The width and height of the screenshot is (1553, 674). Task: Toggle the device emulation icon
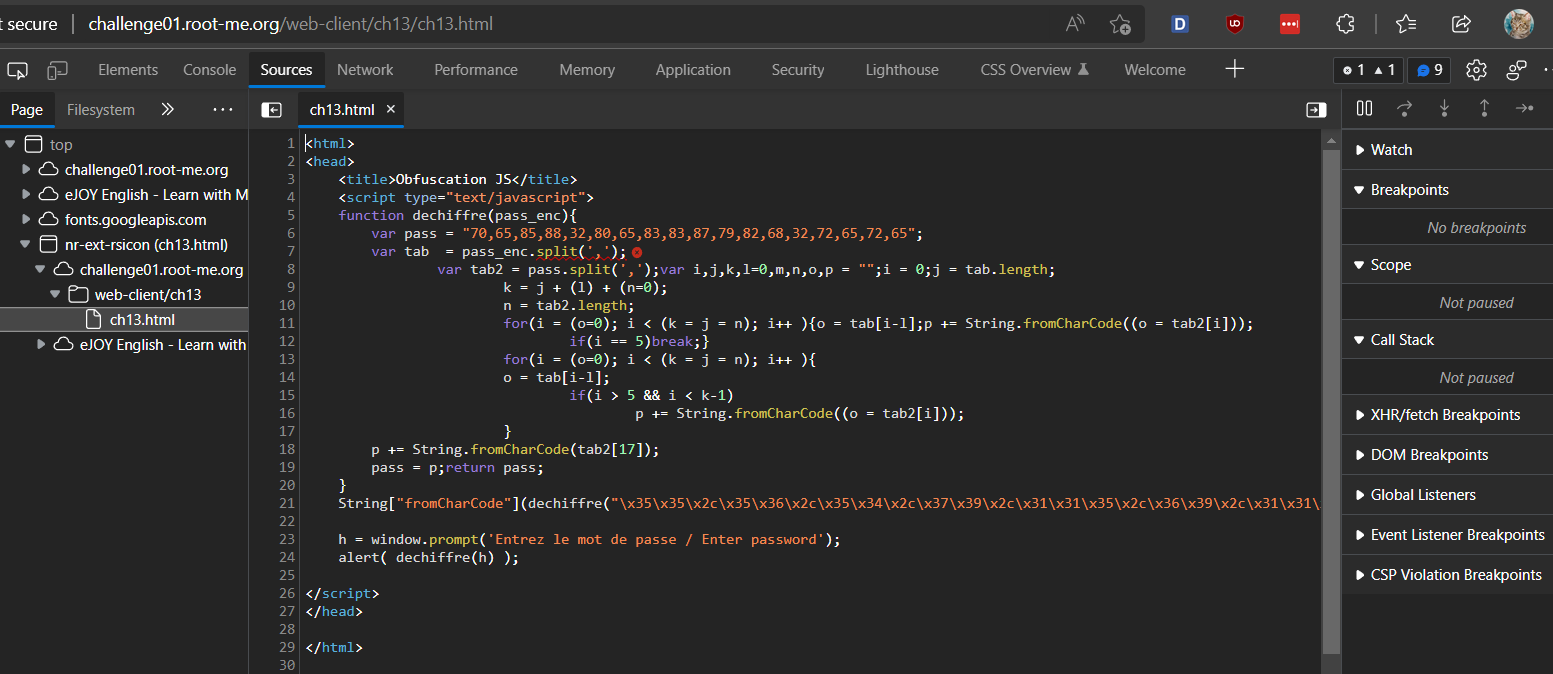point(58,70)
